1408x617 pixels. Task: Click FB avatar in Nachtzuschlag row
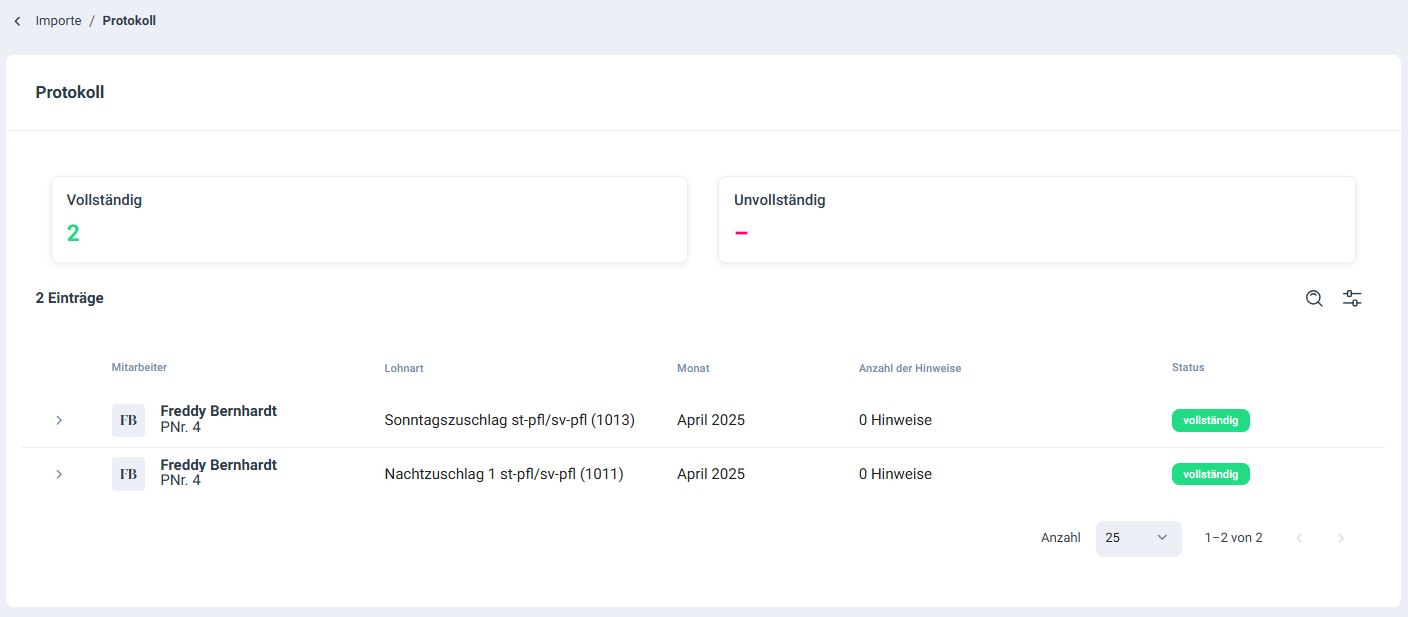pyautogui.click(x=128, y=474)
